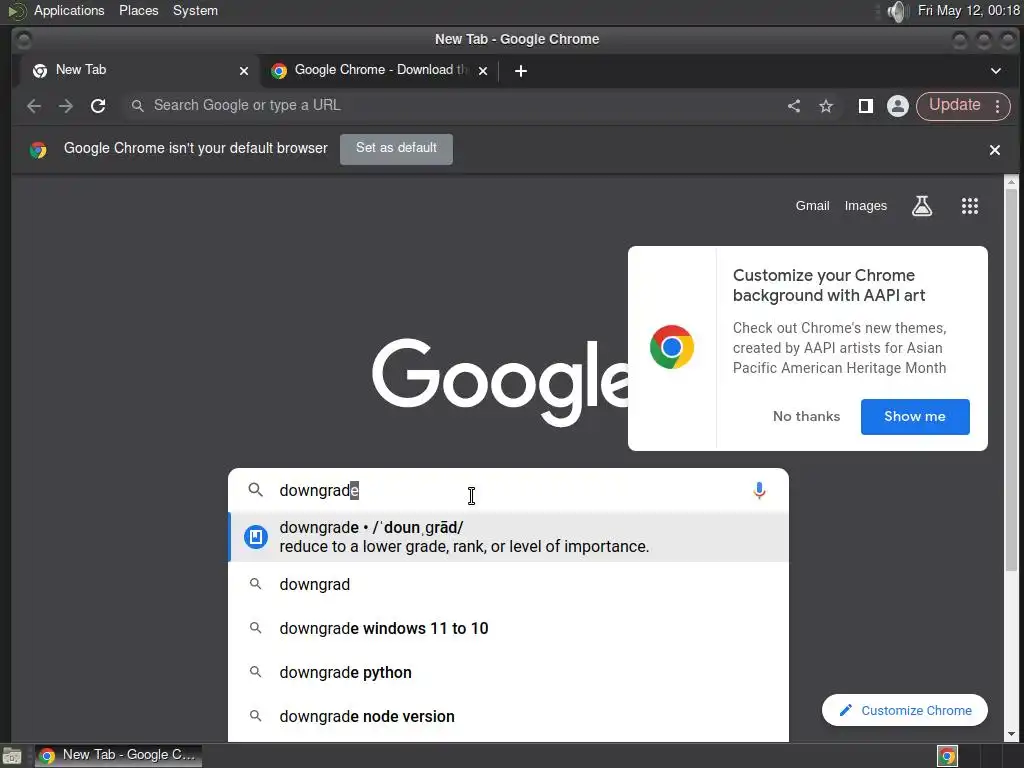
Task: Close the New Tab tab
Action: point(244,71)
